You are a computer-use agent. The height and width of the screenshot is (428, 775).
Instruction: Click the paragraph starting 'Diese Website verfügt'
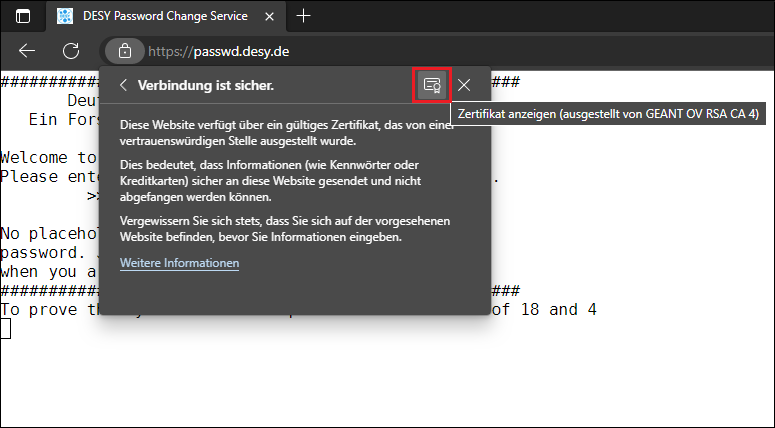tap(286, 133)
